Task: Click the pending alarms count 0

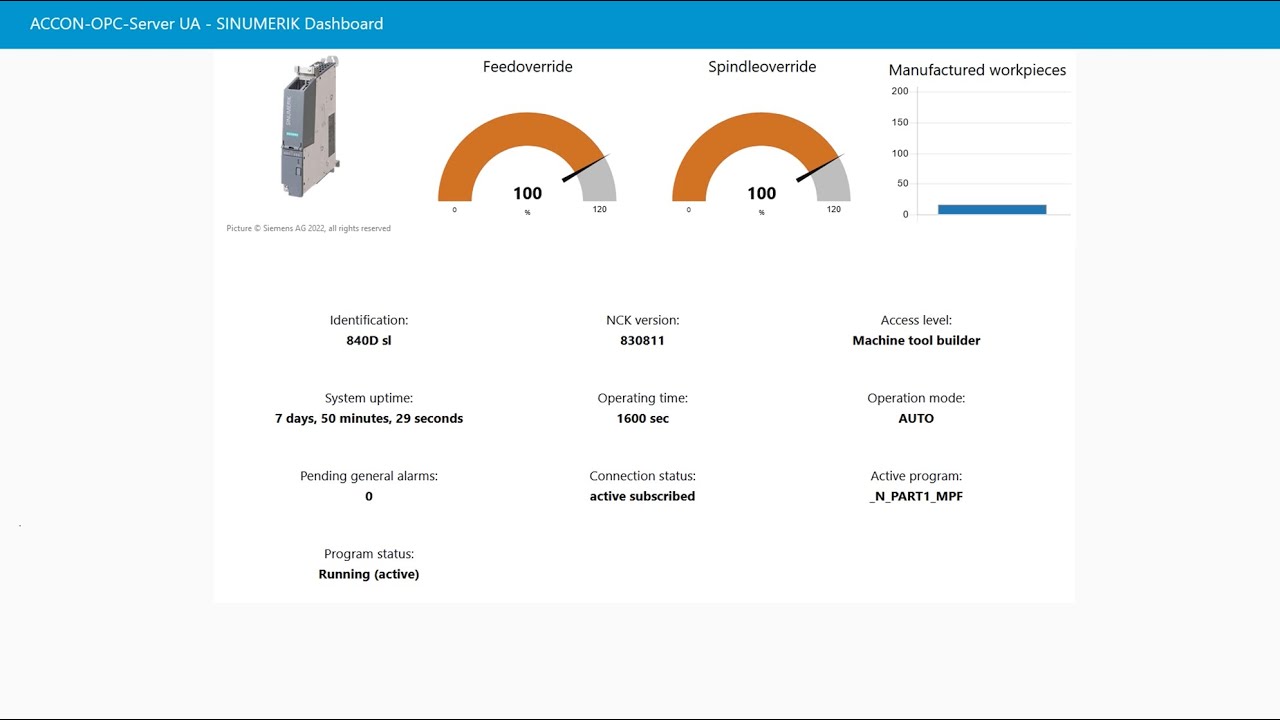Action: point(369,497)
